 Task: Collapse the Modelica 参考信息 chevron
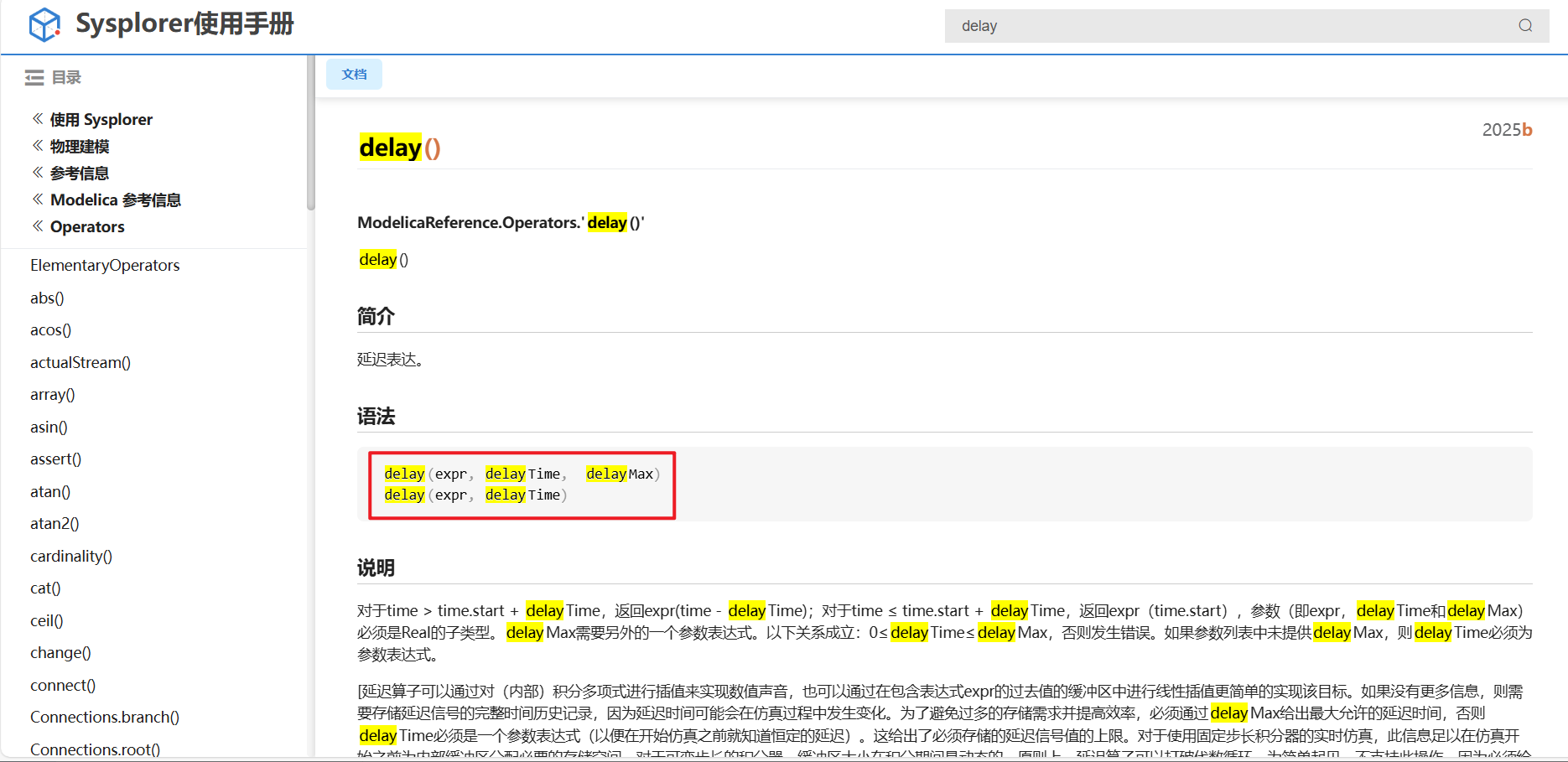click(x=38, y=200)
